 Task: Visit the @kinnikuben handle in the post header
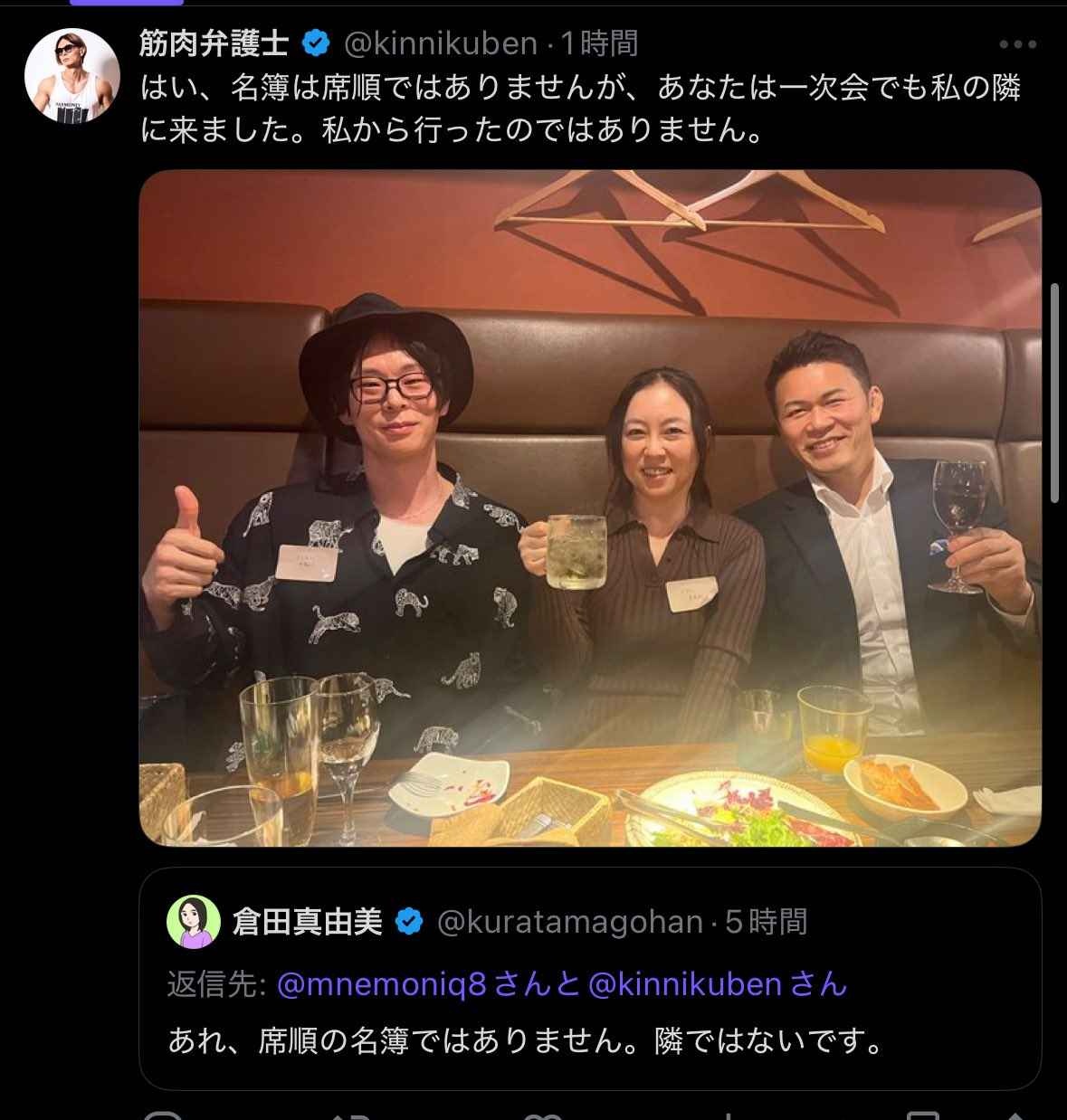point(442,43)
